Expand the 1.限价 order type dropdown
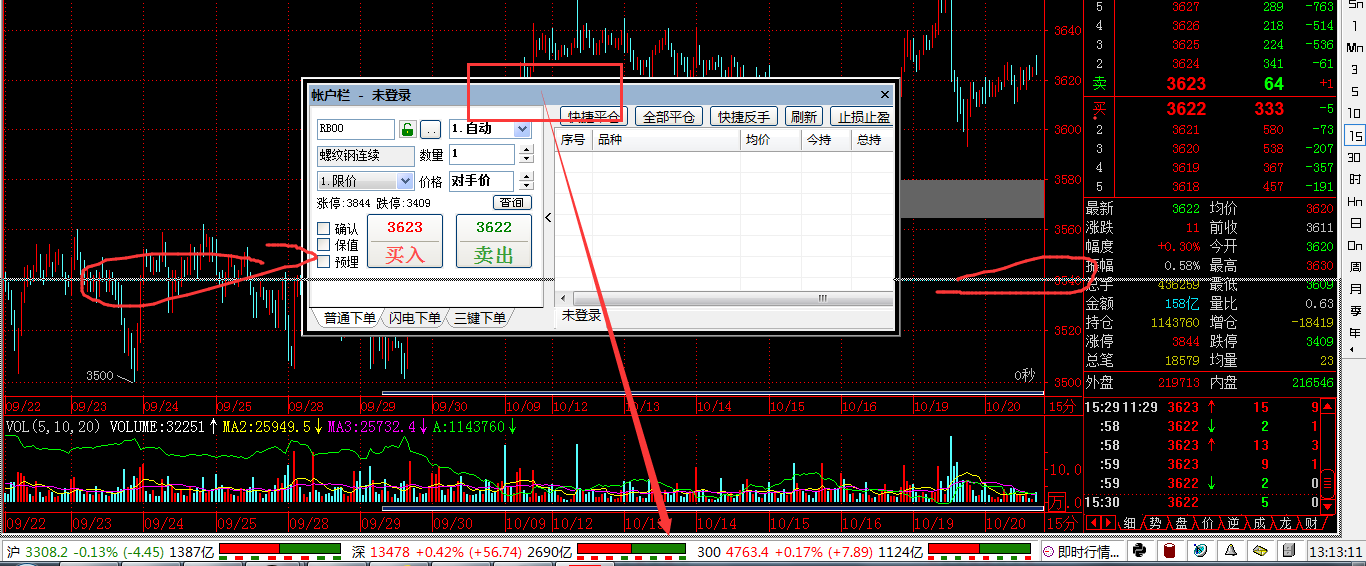Image resolution: width=1366 pixels, height=566 pixels. click(x=365, y=181)
